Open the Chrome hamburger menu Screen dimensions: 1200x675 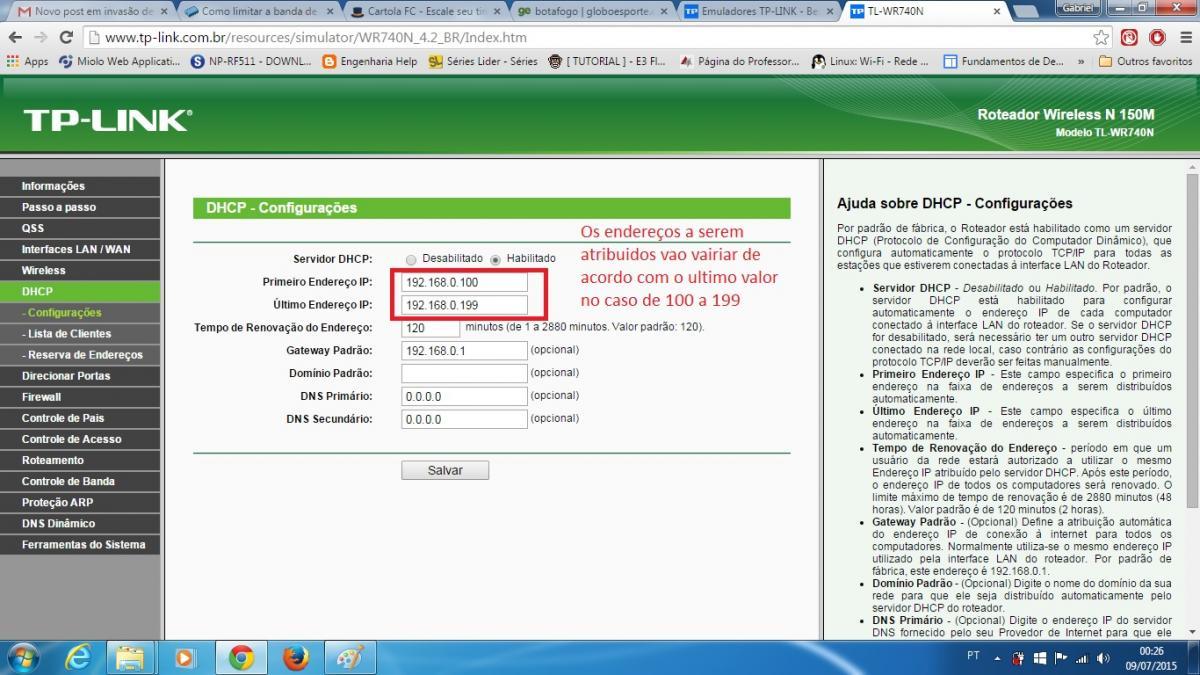[1184, 37]
